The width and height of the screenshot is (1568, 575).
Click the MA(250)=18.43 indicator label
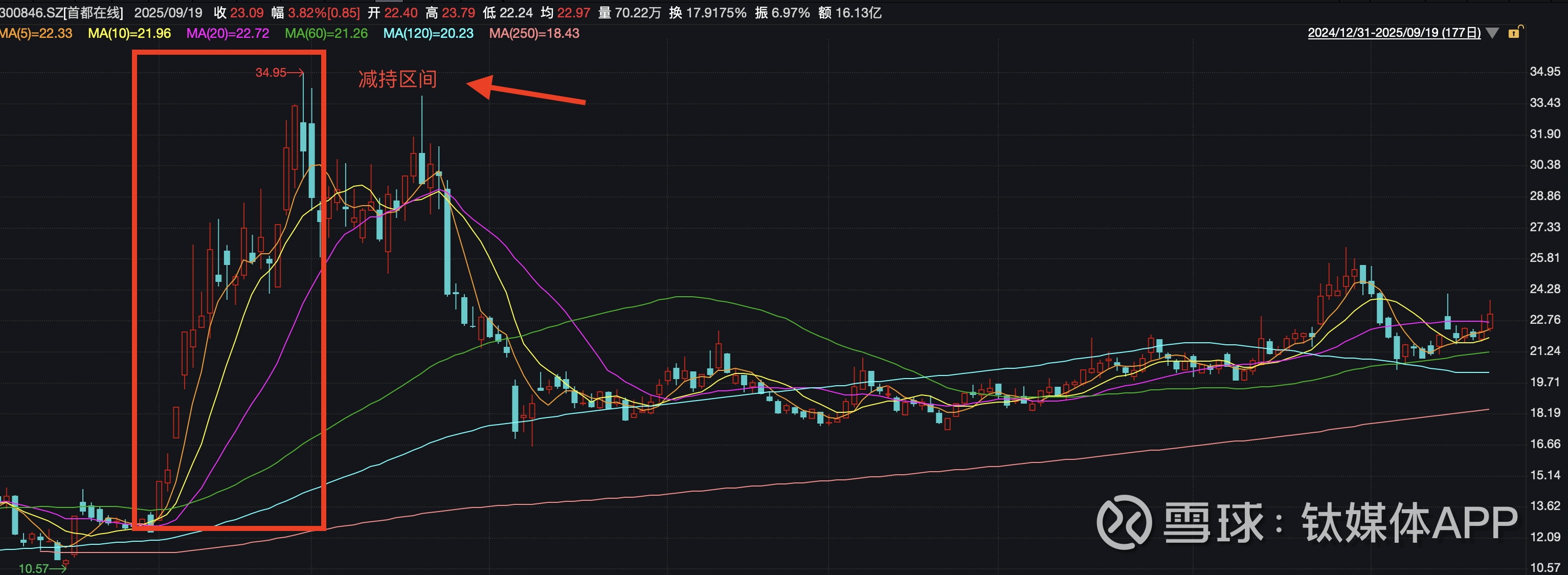534,33
